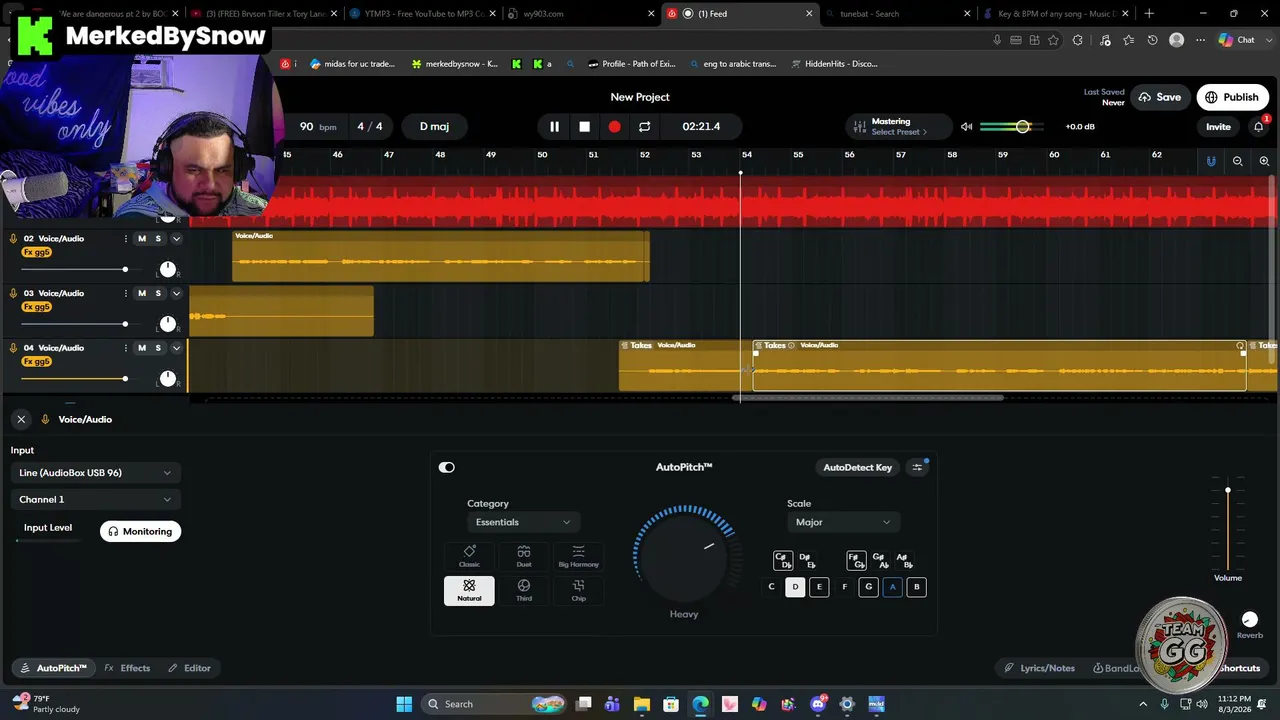Open options menu for track 02
Screen dimensions: 1280x720
pyautogui.click(x=125, y=239)
